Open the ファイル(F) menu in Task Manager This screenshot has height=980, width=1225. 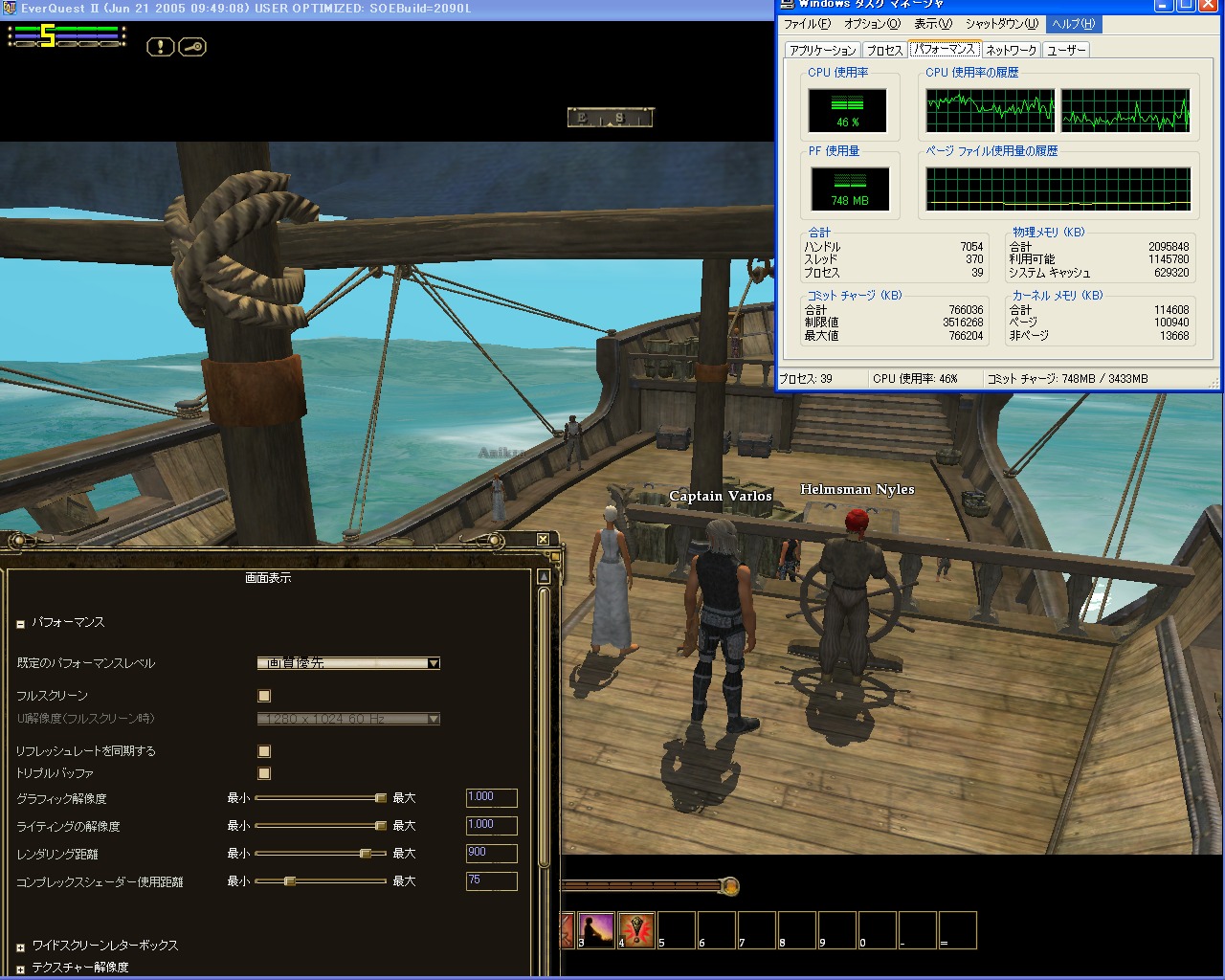[x=808, y=24]
